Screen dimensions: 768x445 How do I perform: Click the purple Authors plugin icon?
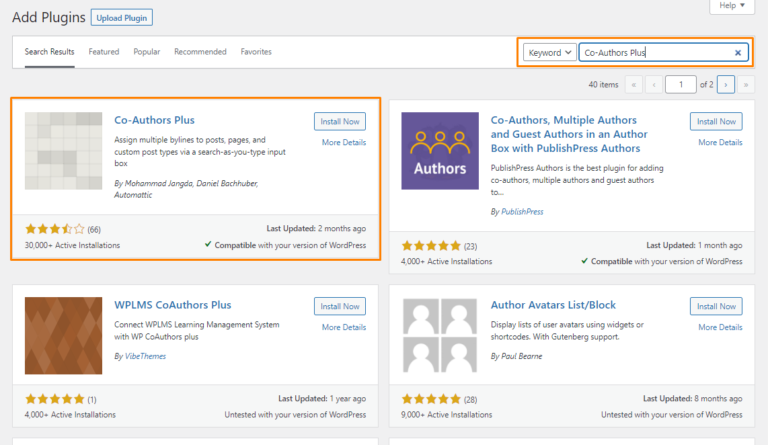[x=440, y=151]
